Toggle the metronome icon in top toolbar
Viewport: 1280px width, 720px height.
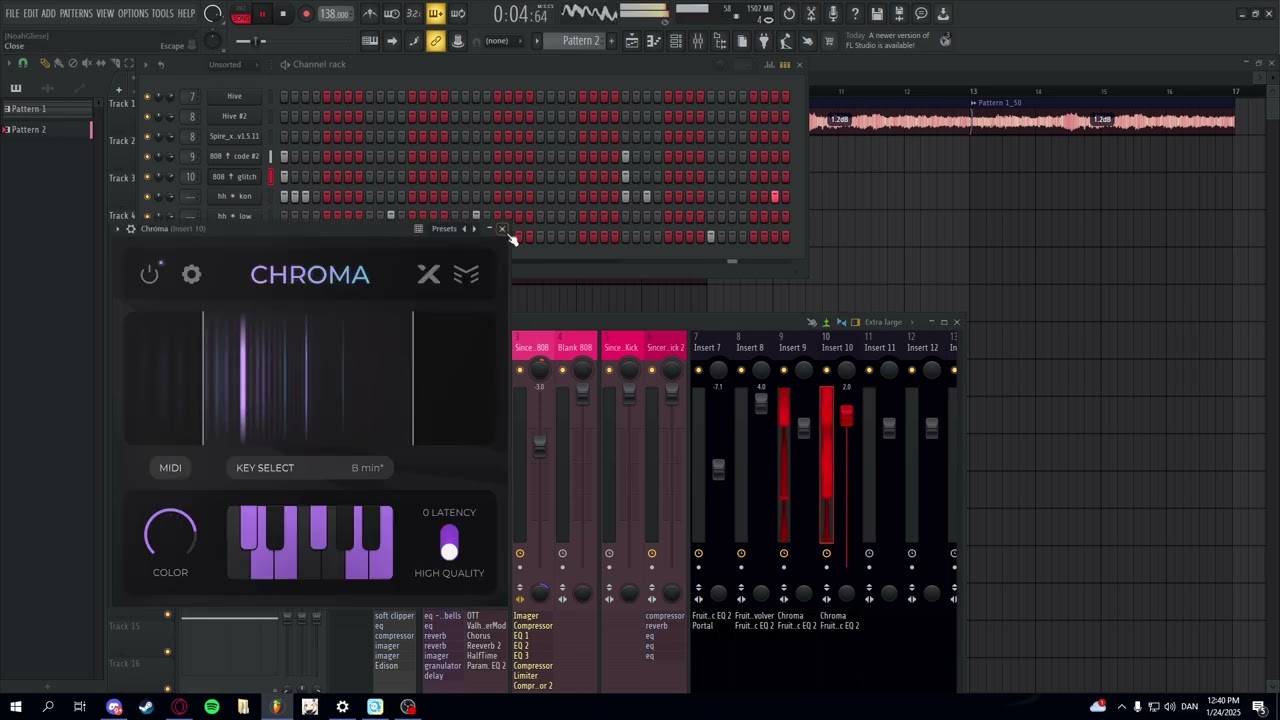(370, 14)
